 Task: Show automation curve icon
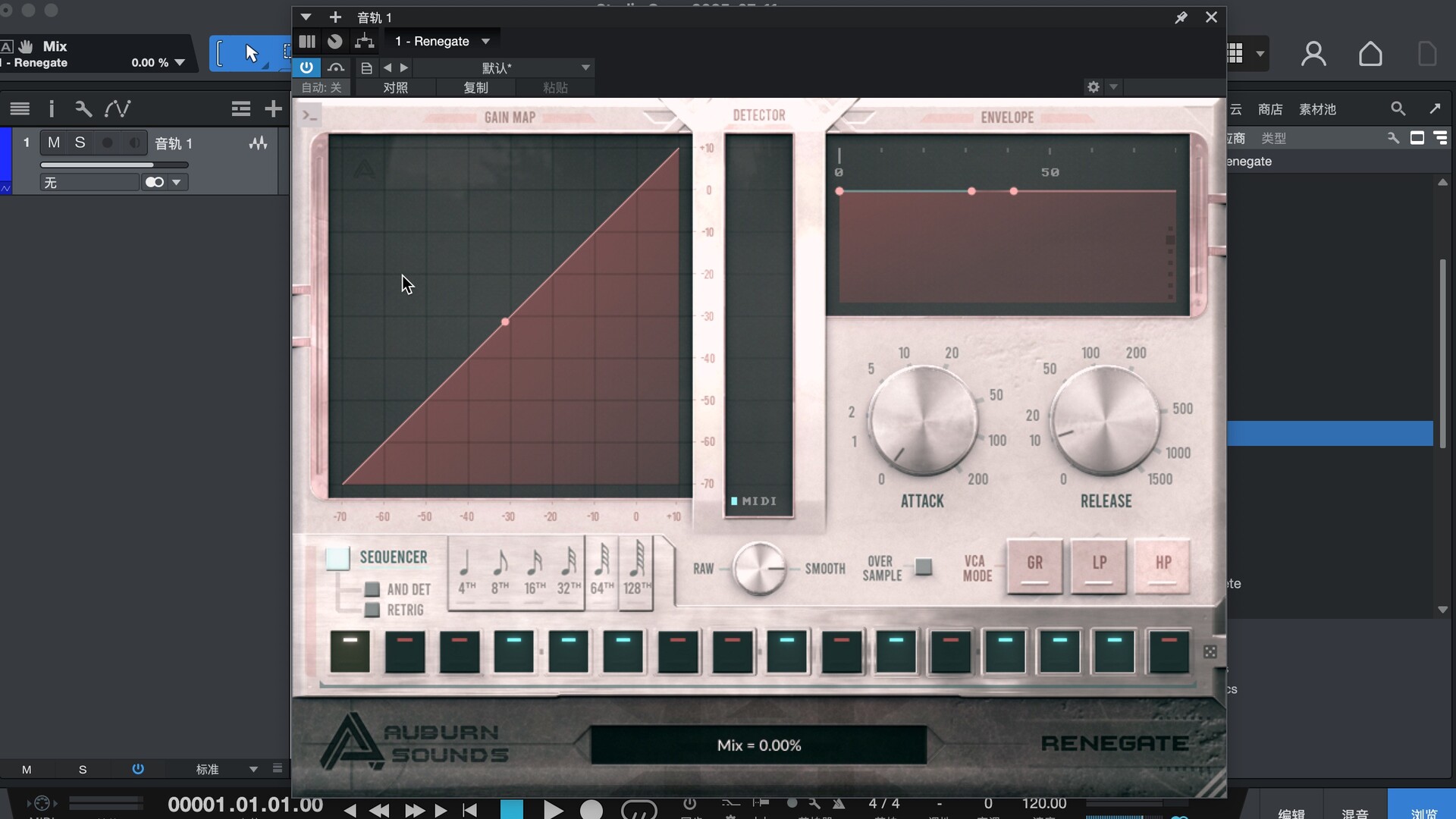pyautogui.click(x=118, y=109)
